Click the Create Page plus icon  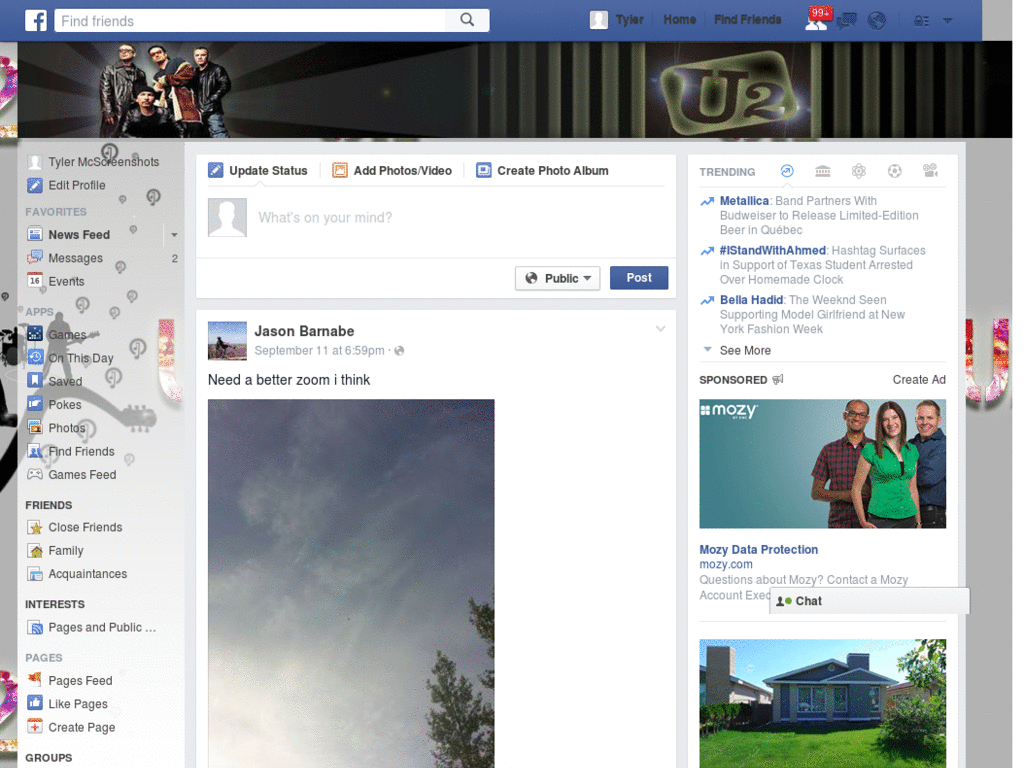click(35, 727)
